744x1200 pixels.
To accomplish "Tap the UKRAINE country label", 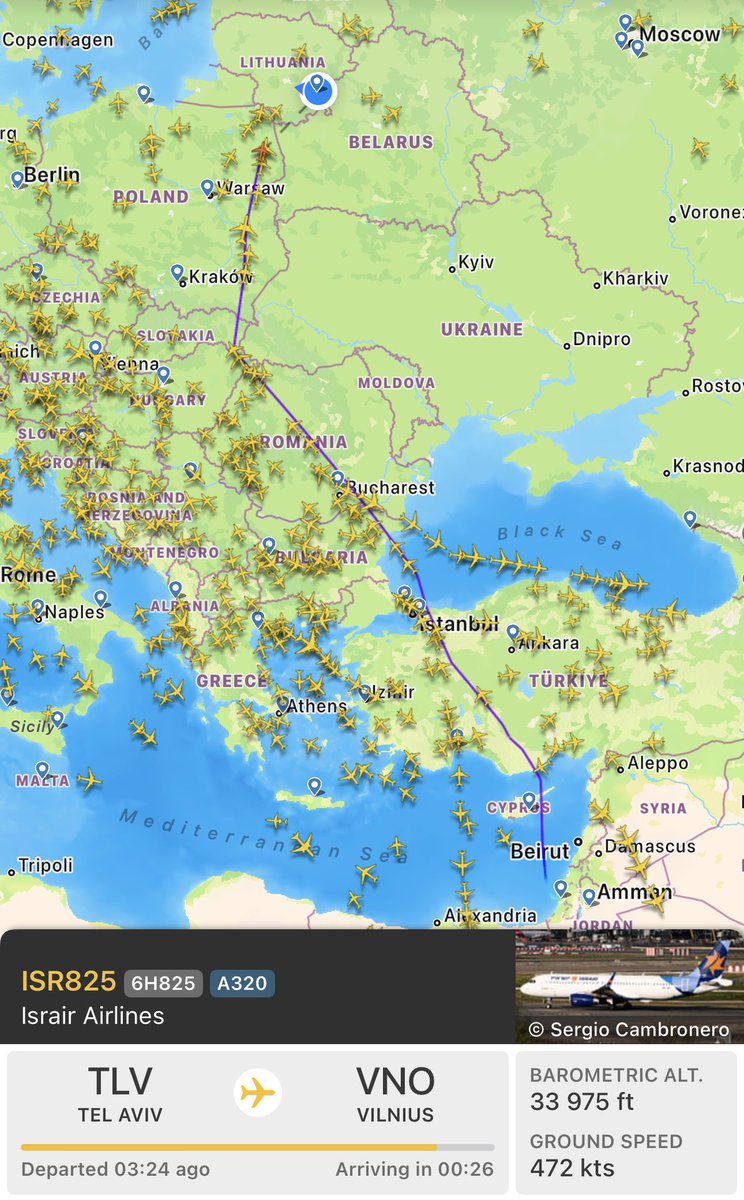I will tap(482, 329).
